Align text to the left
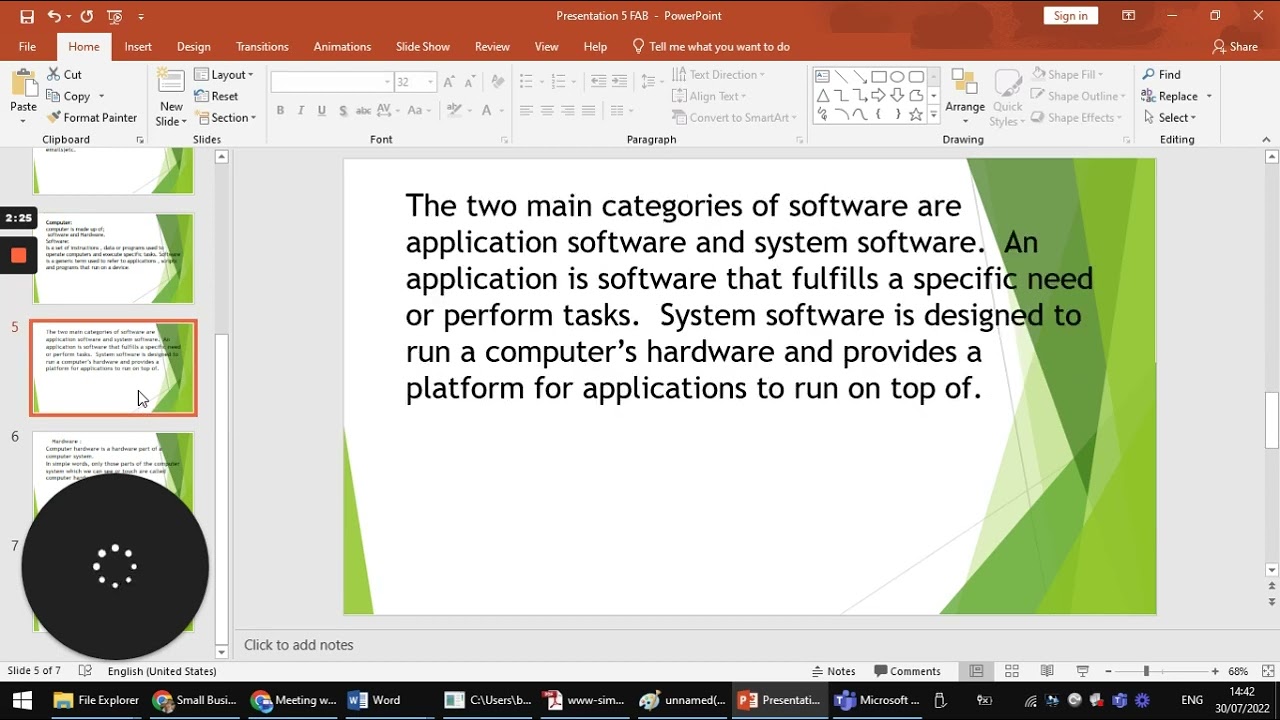Screen dimensions: 1280x720 tap(526, 110)
